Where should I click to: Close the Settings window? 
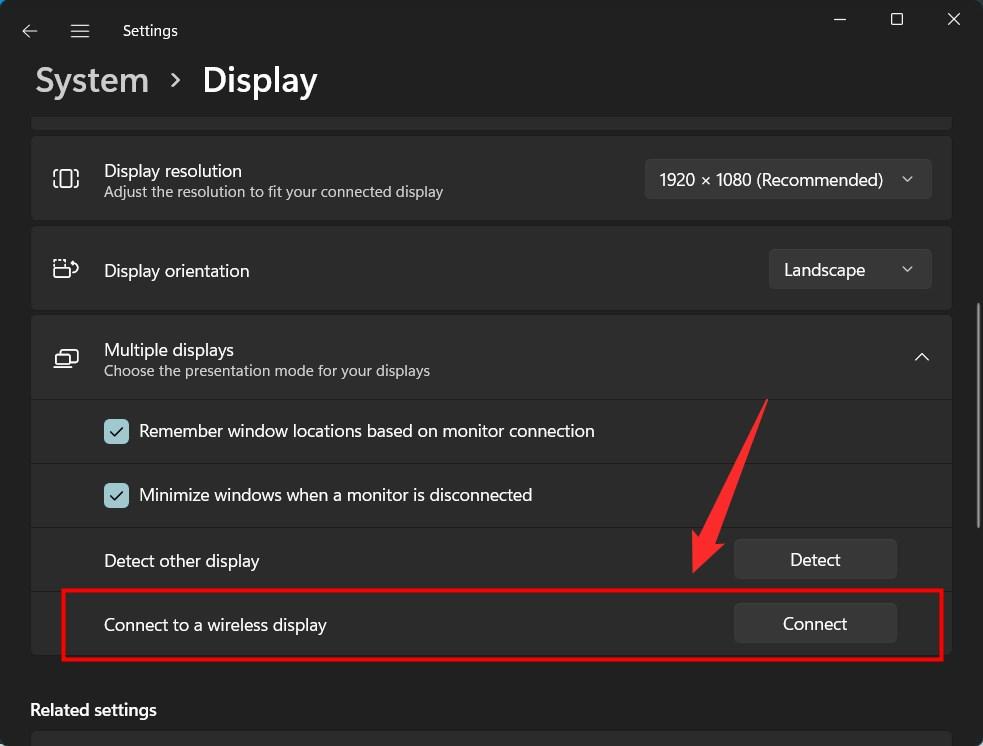point(954,20)
